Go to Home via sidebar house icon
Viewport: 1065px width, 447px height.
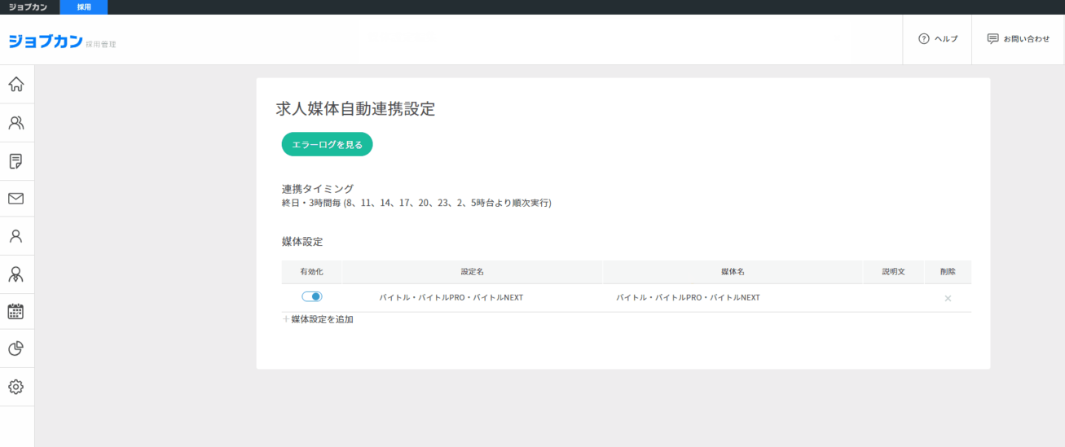point(16,84)
